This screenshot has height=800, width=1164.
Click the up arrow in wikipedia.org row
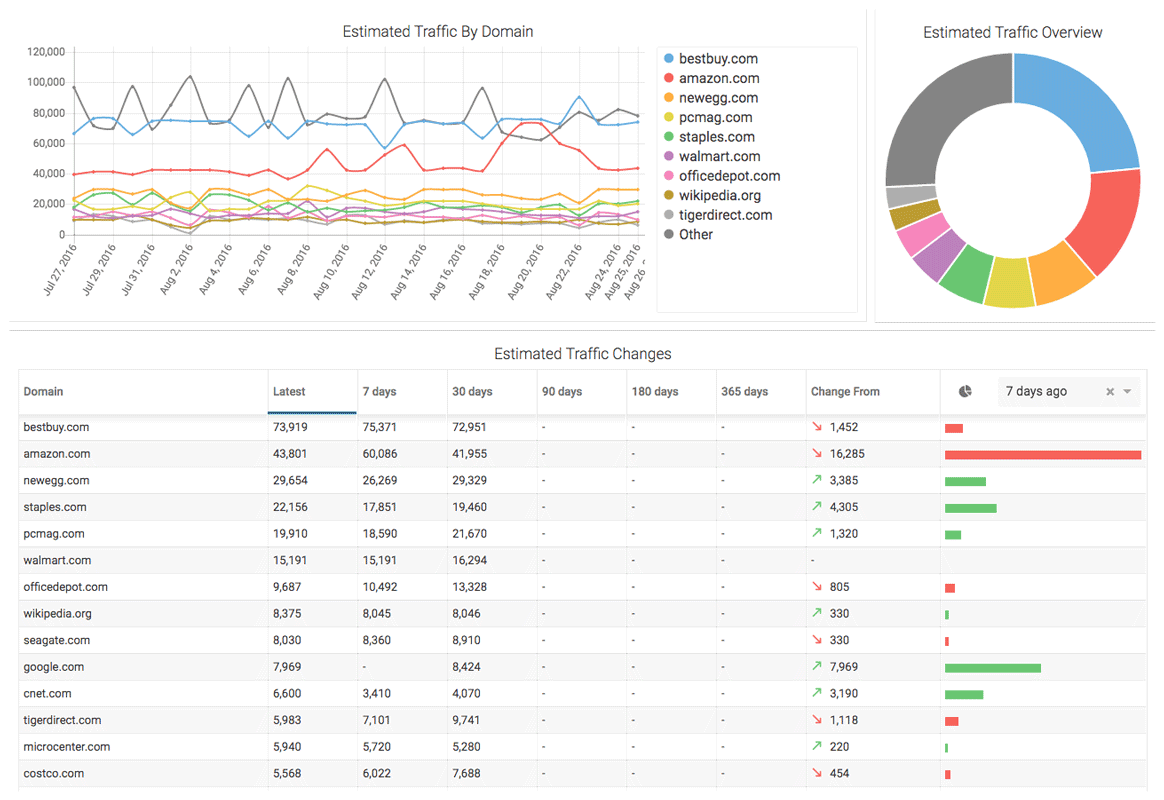click(x=817, y=614)
